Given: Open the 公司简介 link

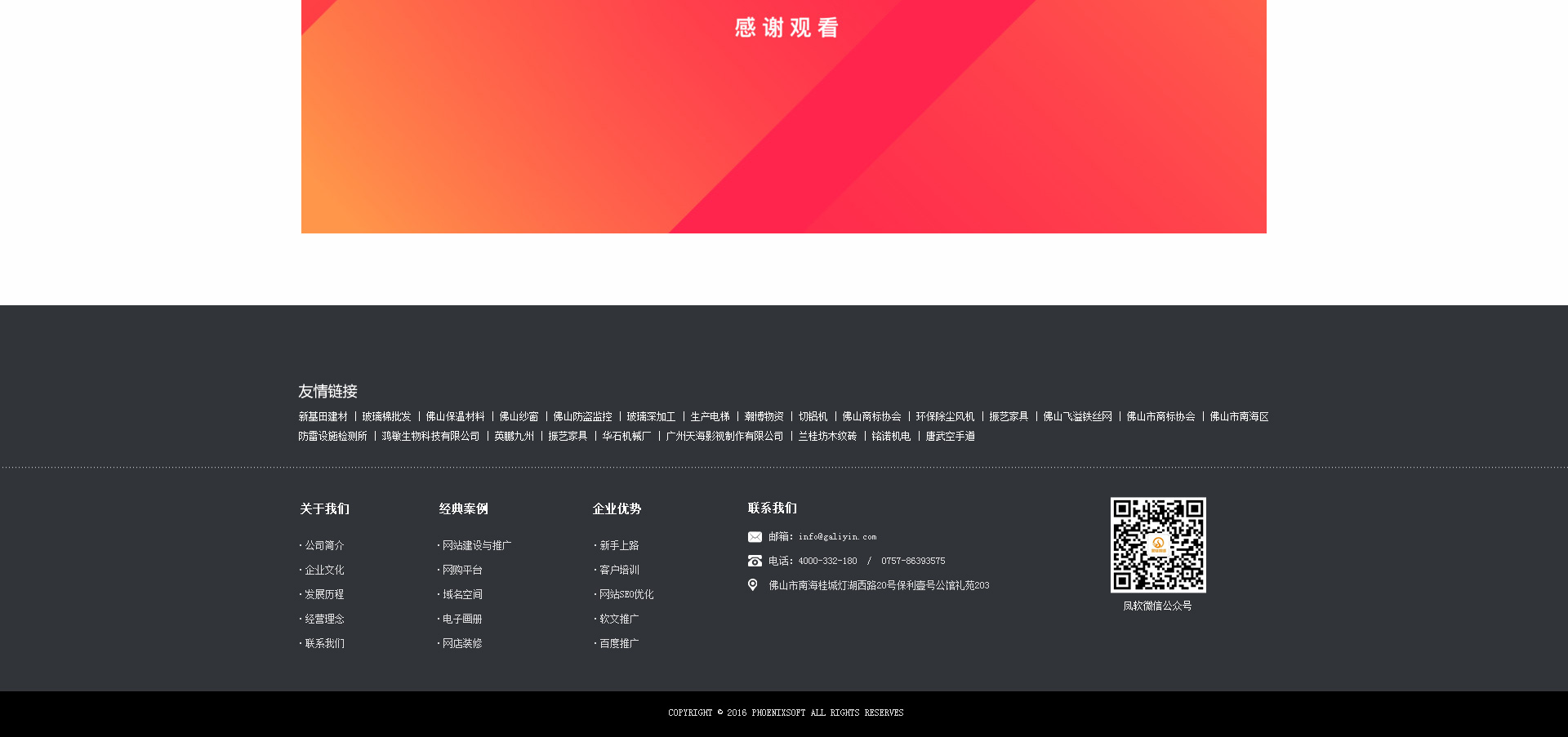Looking at the screenshot, I should pyautogui.click(x=324, y=546).
